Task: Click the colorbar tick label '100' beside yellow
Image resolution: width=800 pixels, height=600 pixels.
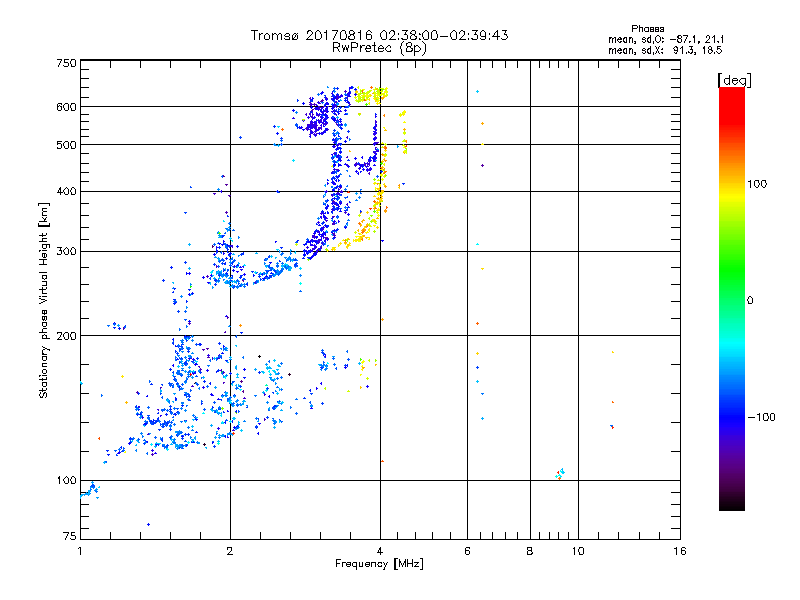Action: [757, 184]
